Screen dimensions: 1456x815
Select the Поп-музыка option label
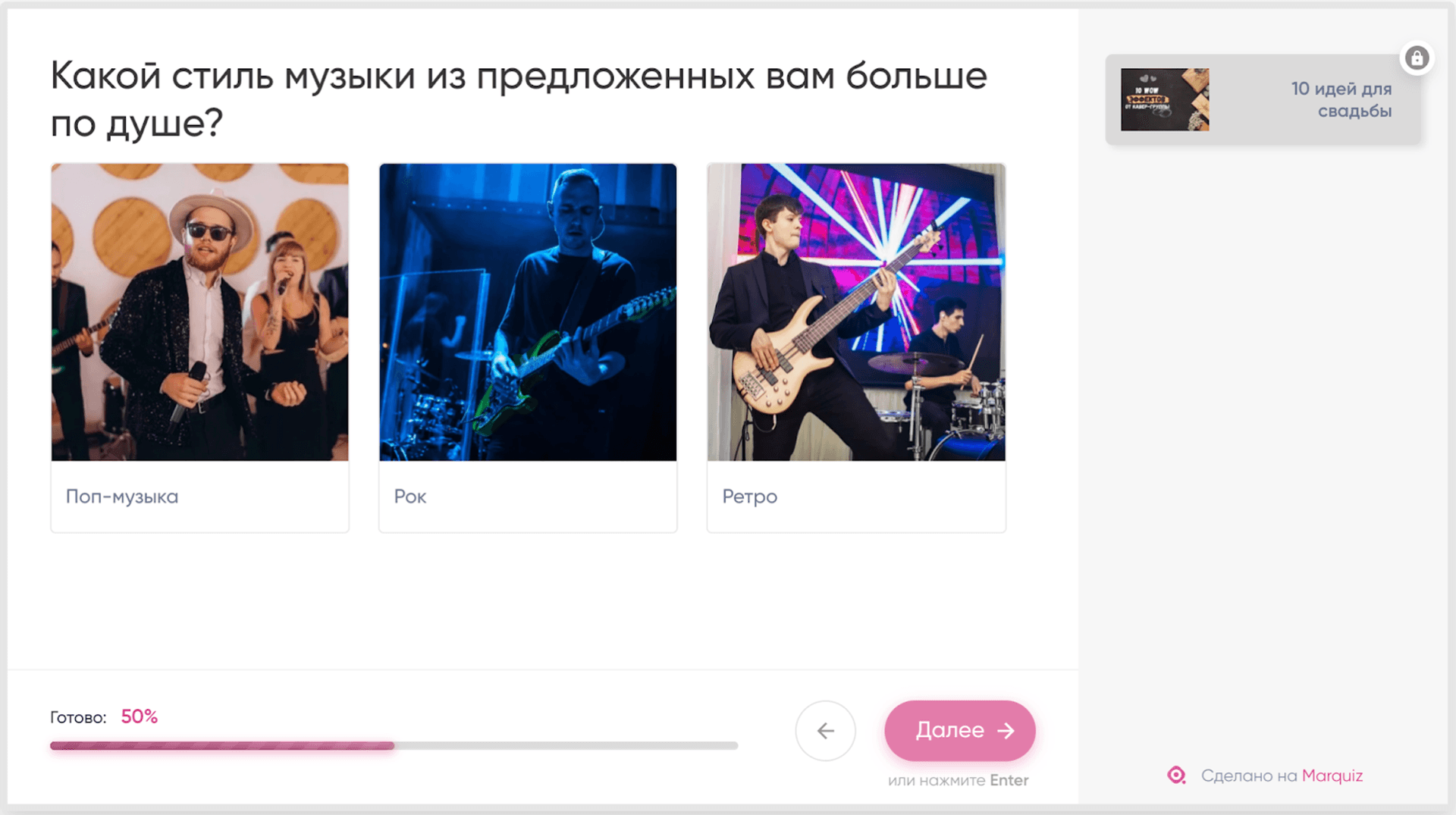(122, 497)
